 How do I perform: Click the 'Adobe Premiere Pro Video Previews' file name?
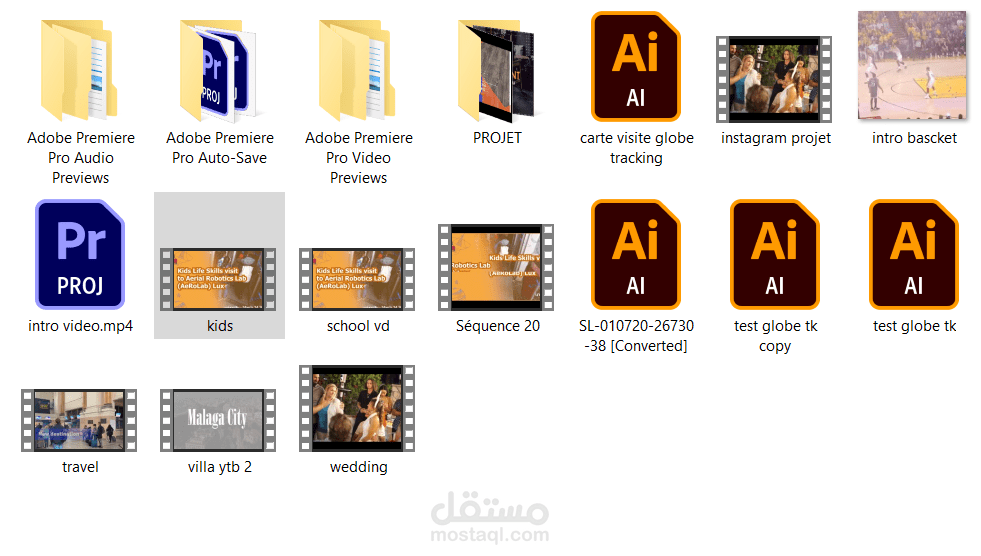[358, 158]
